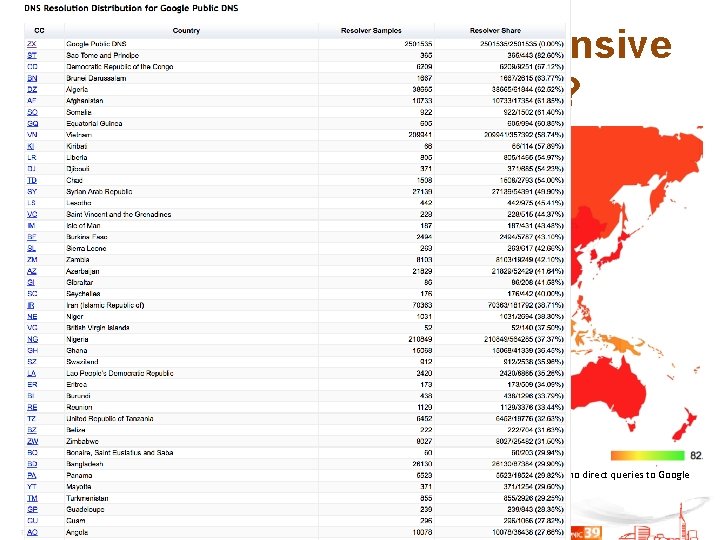Open the AO link in the Angola row
This screenshot has height=540, width=720.
coord(32,533)
